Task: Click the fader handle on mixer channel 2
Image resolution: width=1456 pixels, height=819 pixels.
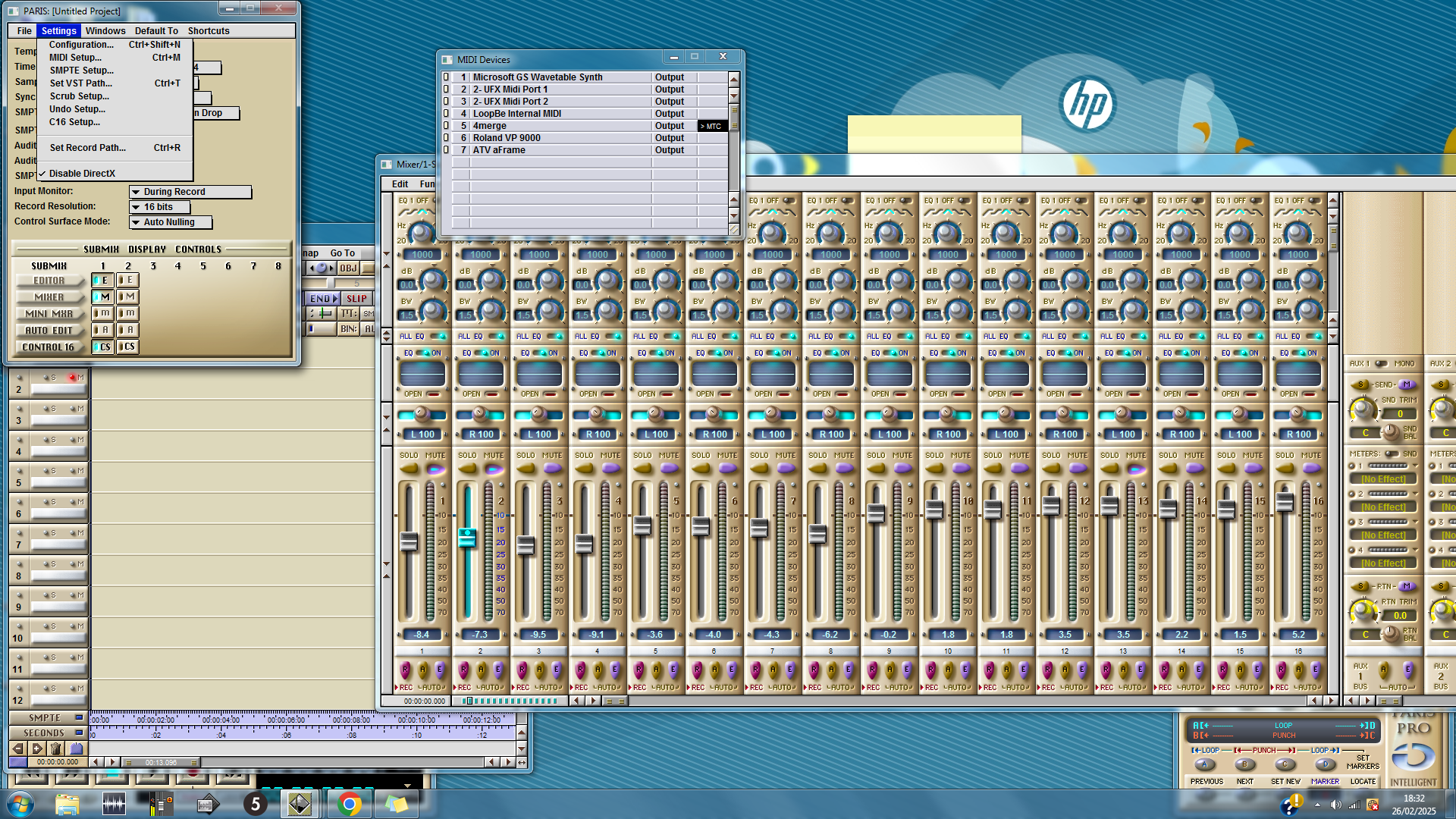Action: click(466, 538)
